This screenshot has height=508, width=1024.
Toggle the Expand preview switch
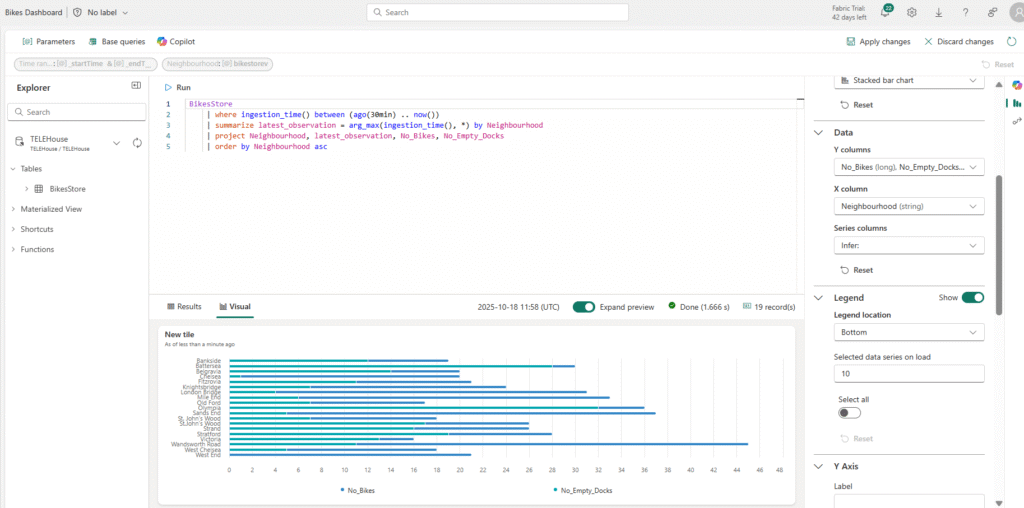pos(584,307)
